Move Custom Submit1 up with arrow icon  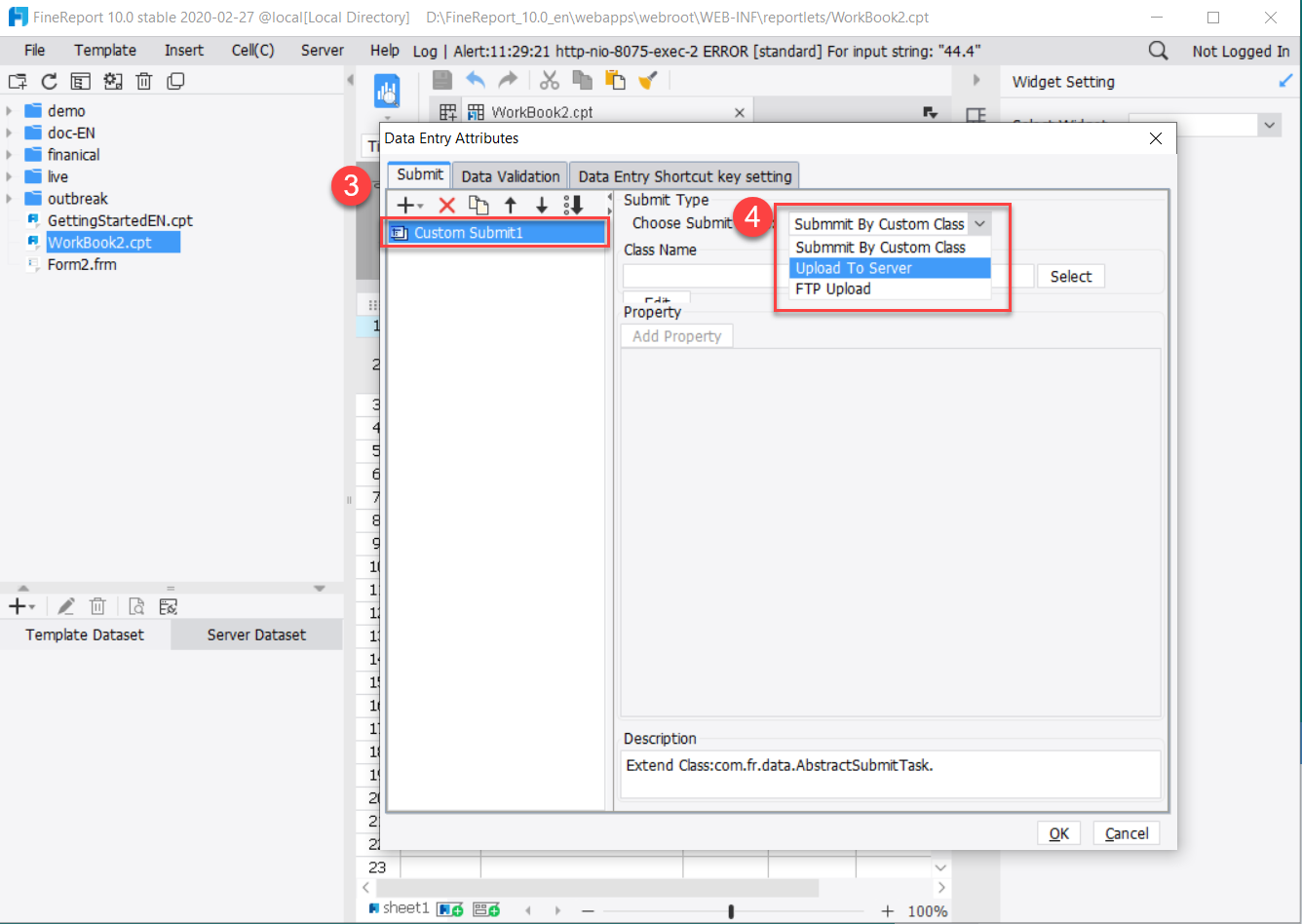tap(510, 205)
